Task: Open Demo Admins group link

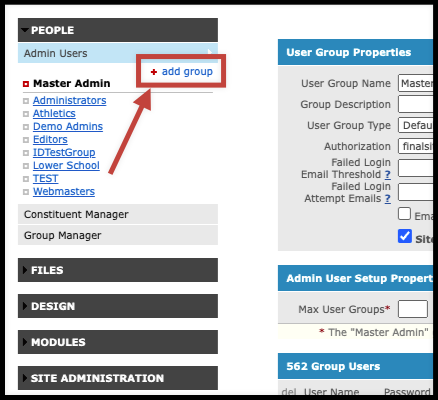Action: click(x=68, y=126)
